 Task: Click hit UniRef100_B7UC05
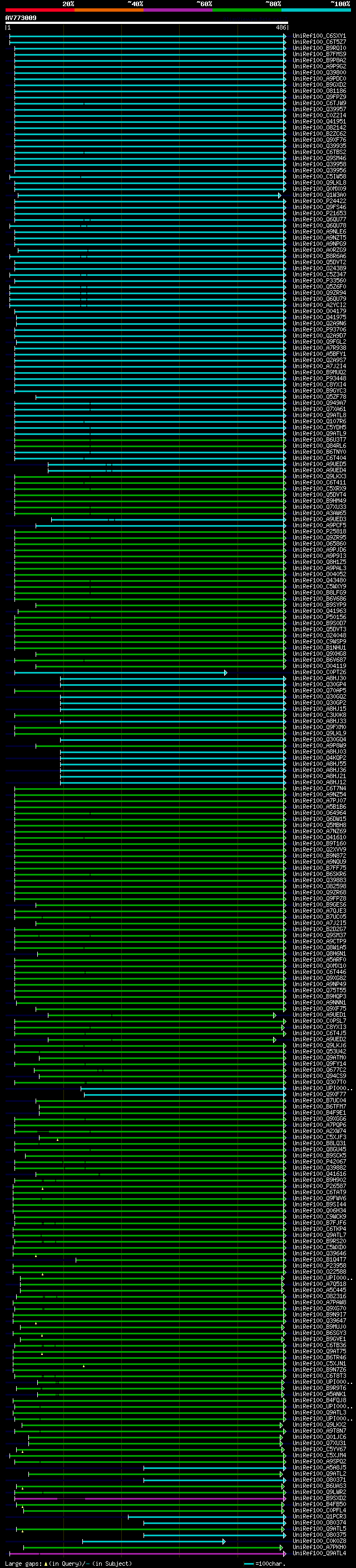319,917
